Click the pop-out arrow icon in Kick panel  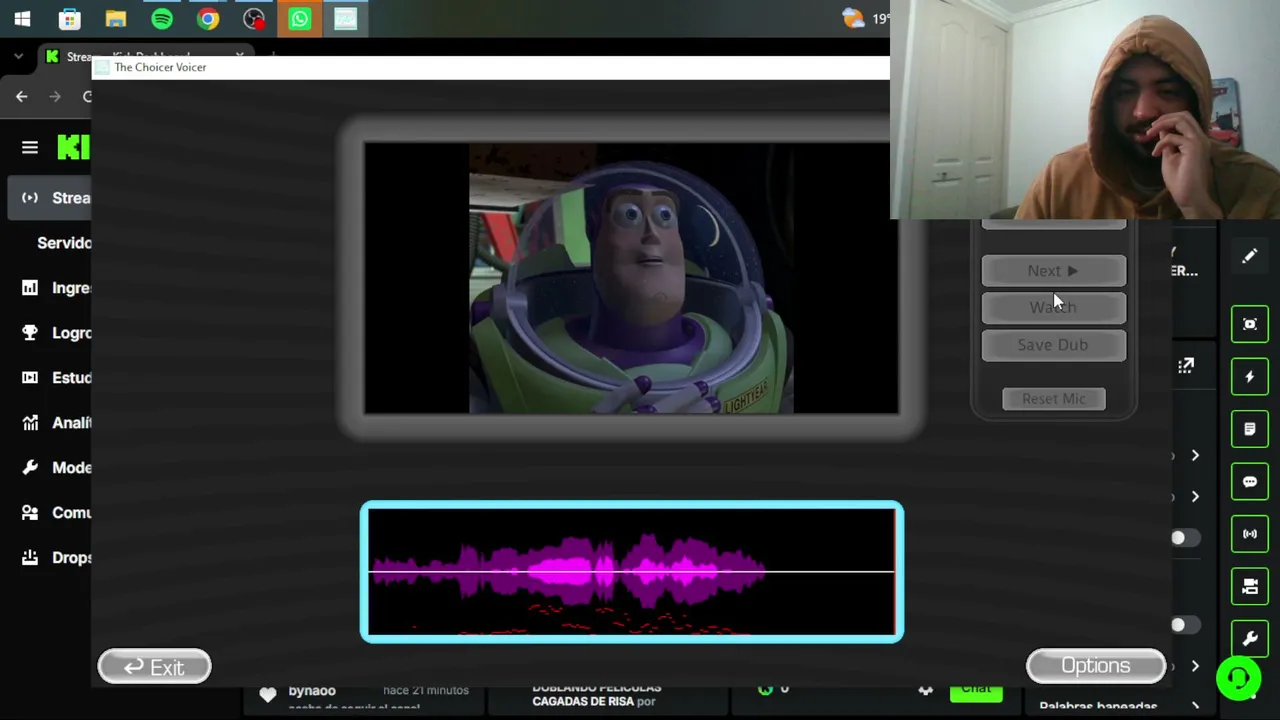(1186, 367)
